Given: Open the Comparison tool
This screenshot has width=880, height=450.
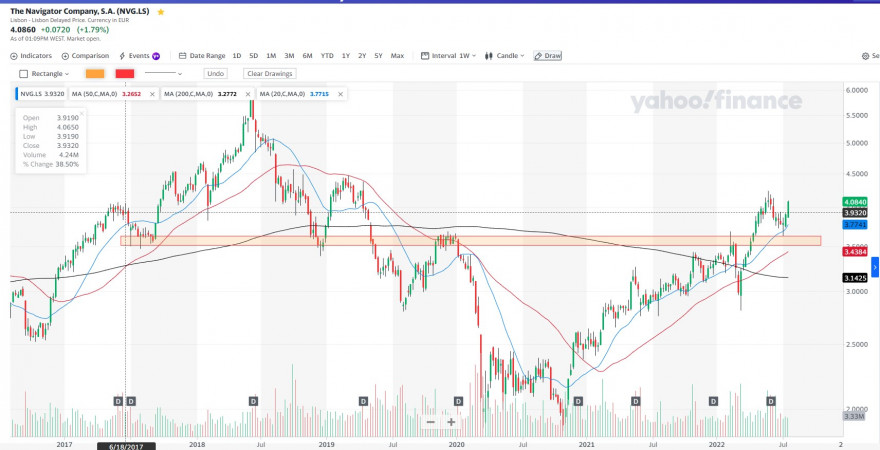Looking at the screenshot, I should (x=85, y=56).
